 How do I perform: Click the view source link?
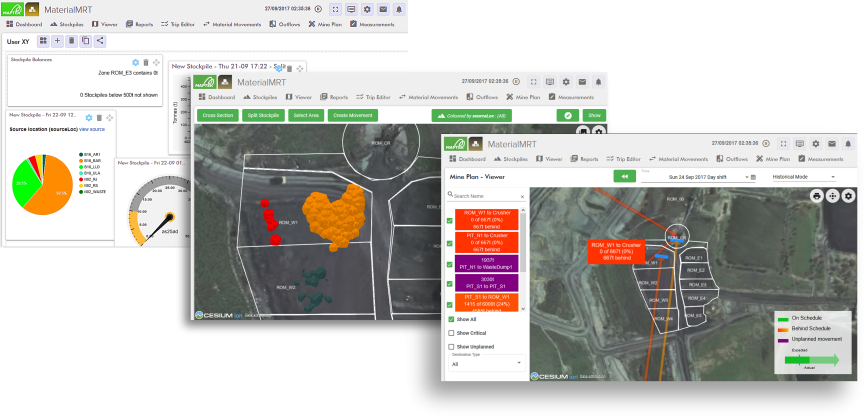[92, 129]
